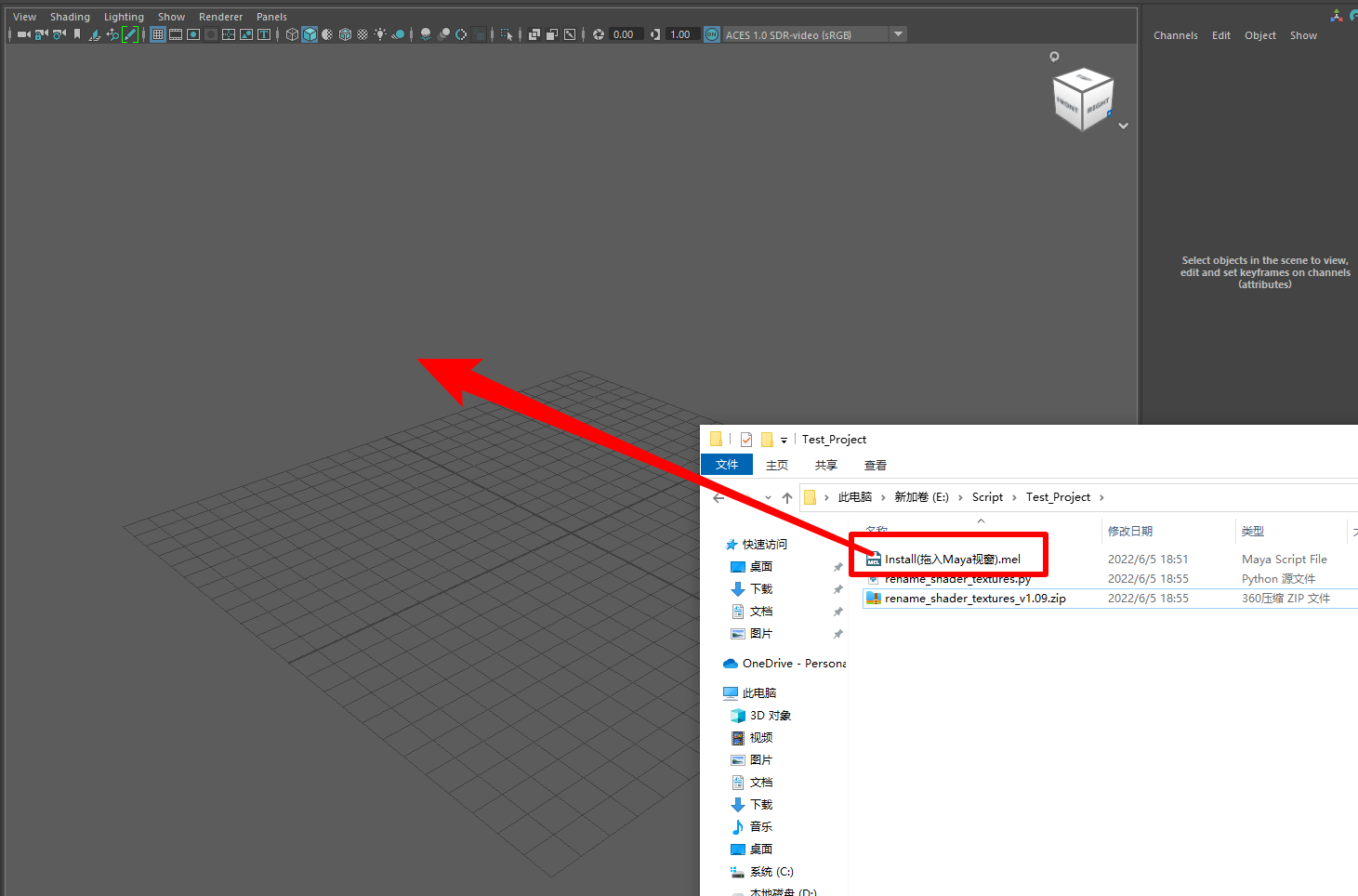Click the viewport Gamma value field

tap(679, 34)
